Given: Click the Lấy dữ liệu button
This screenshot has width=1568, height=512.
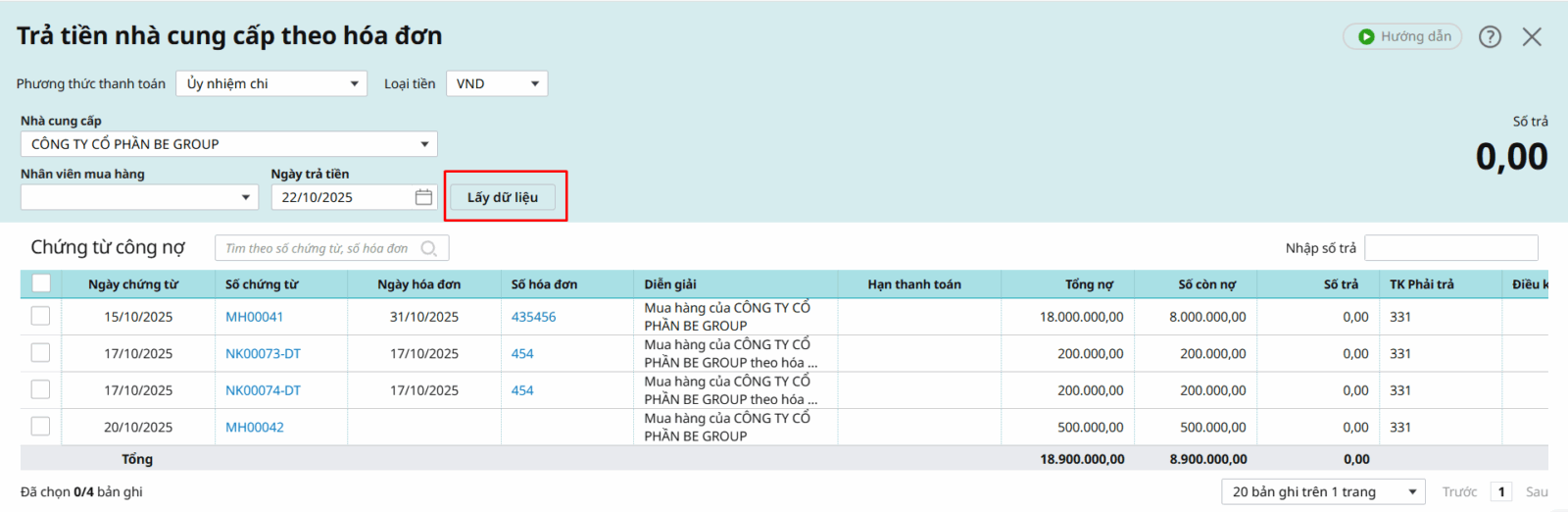Looking at the screenshot, I should point(503,197).
